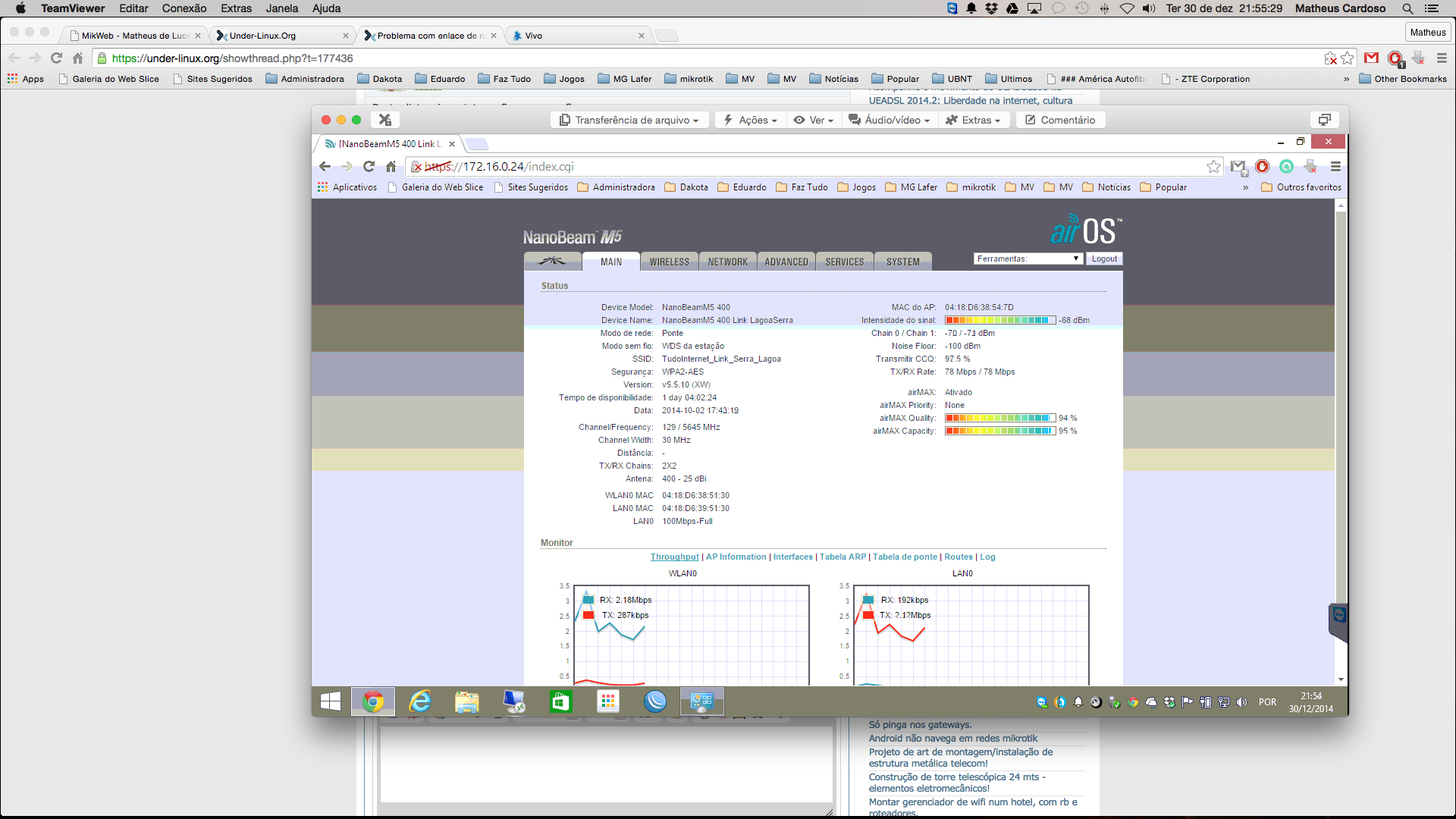This screenshot has height=819, width=1456.
Task: Open Internet Explorer from Windows taskbar
Action: click(x=419, y=702)
